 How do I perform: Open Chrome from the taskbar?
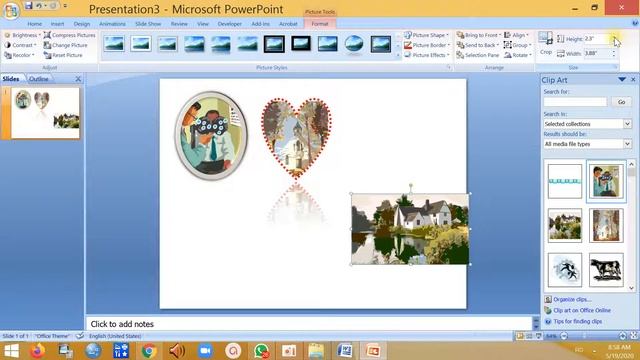coord(149,351)
